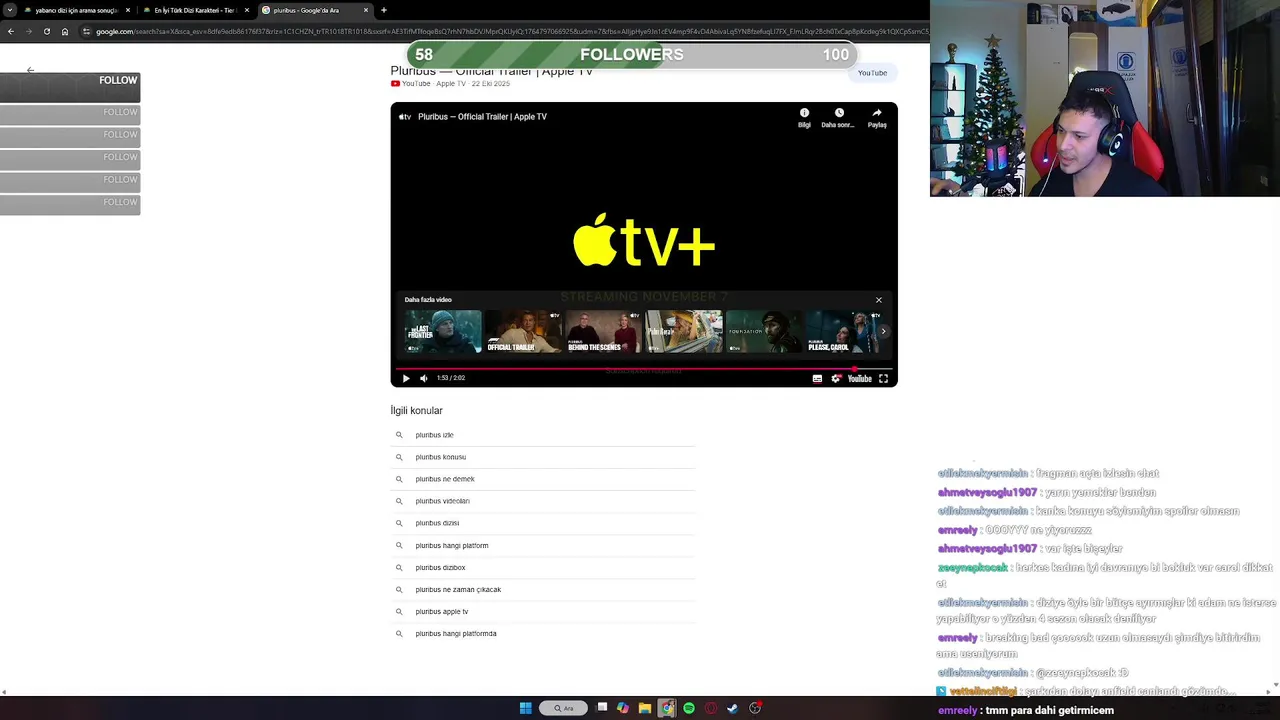Search related topic 'pluribus dizisi'
The width and height of the screenshot is (1280, 720).
click(543, 523)
